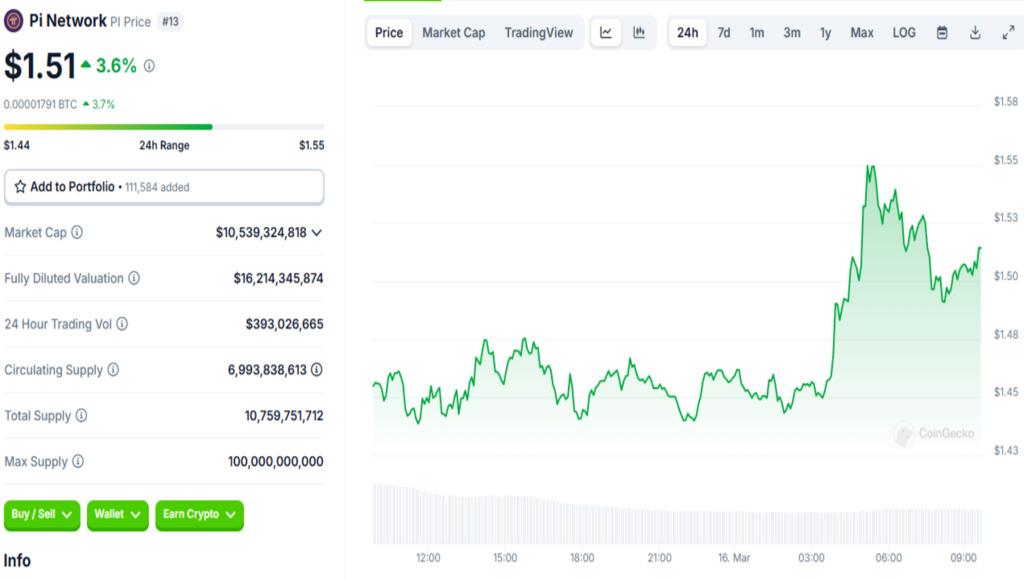
Task: Switch to the Market Cap chart tab
Action: coord(454,33)
